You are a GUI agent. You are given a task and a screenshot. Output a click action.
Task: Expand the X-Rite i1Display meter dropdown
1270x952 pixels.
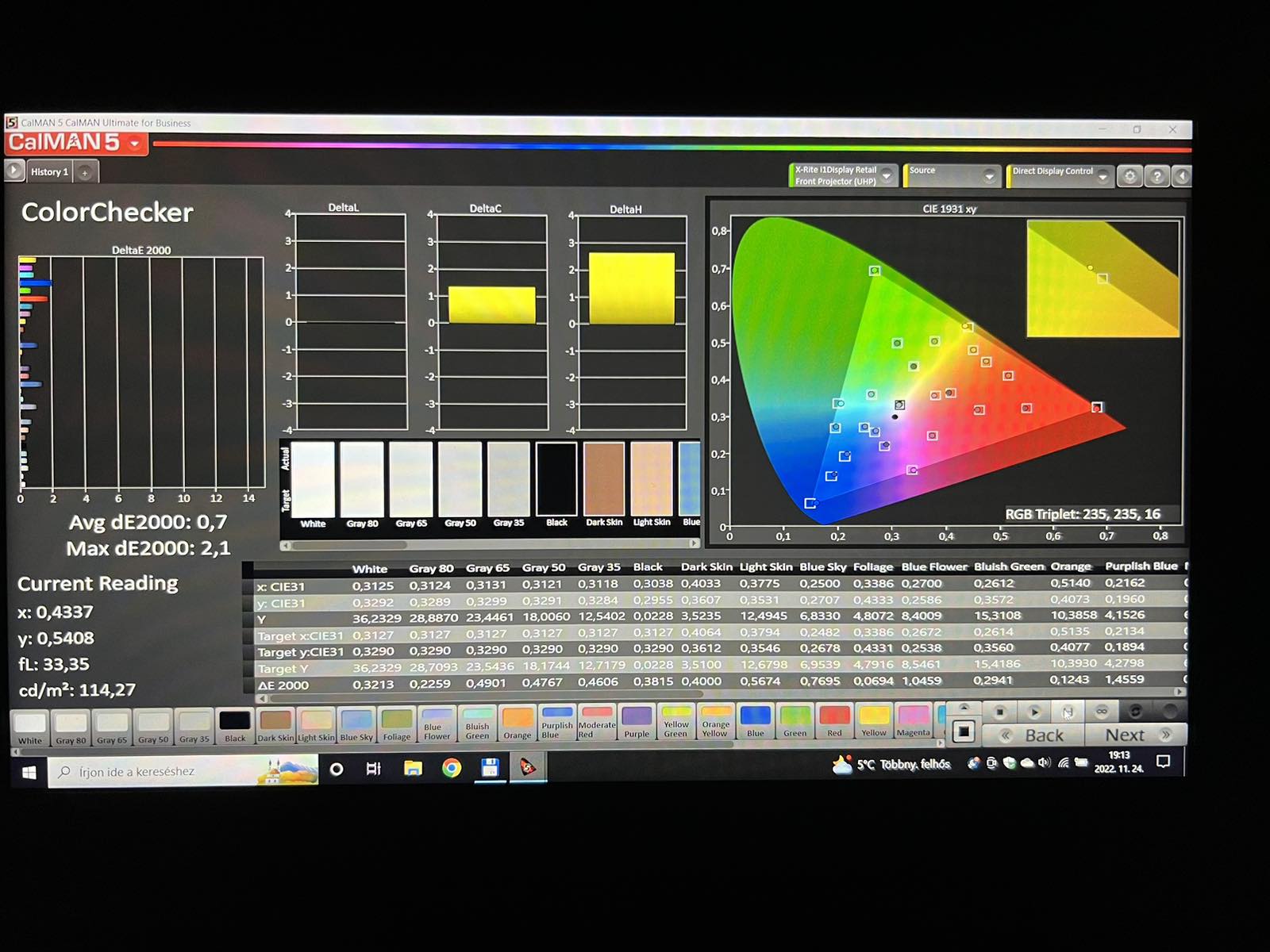(x=887, y=176)
